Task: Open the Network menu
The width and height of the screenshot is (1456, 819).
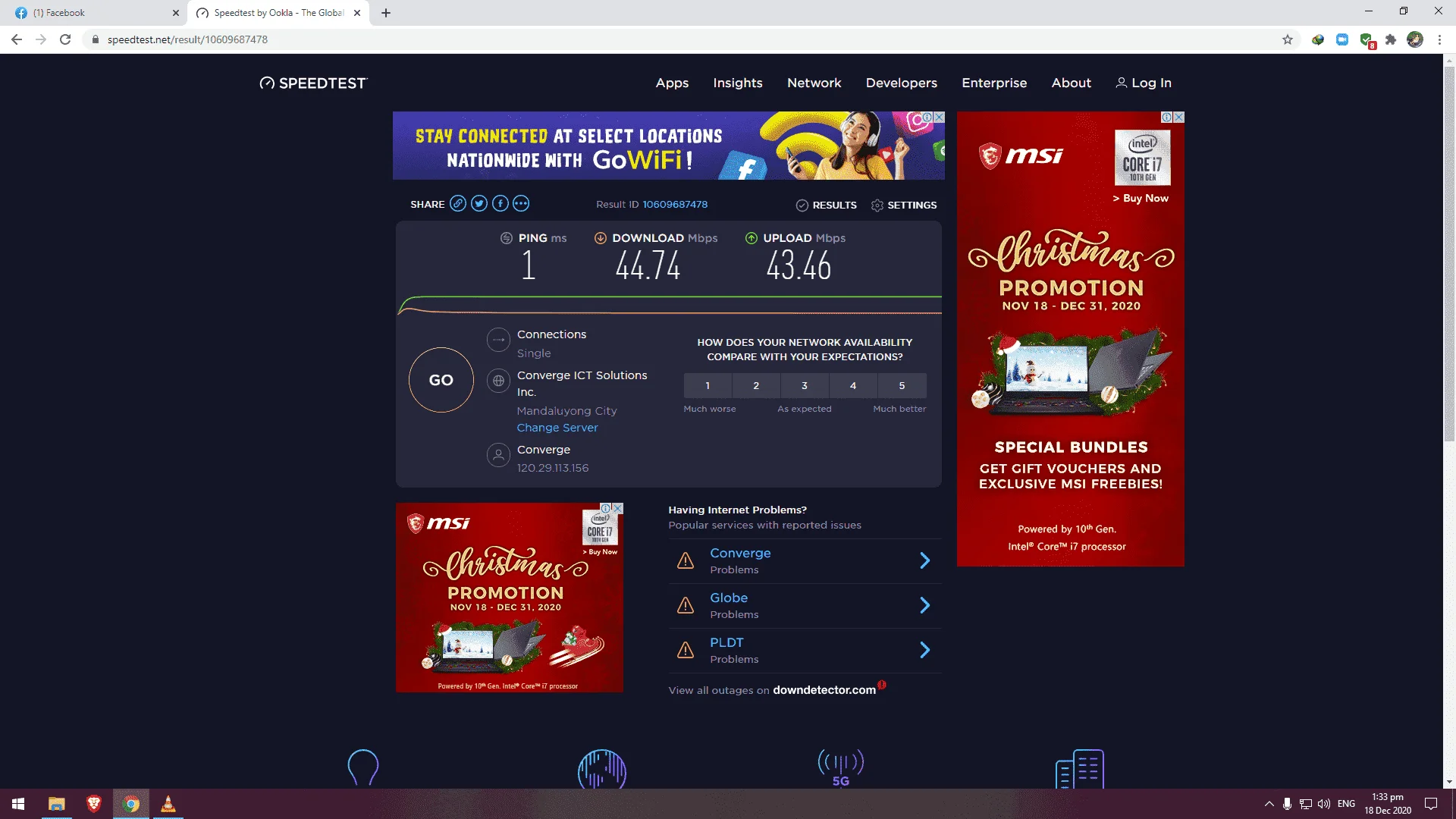Action: (814, 83)
